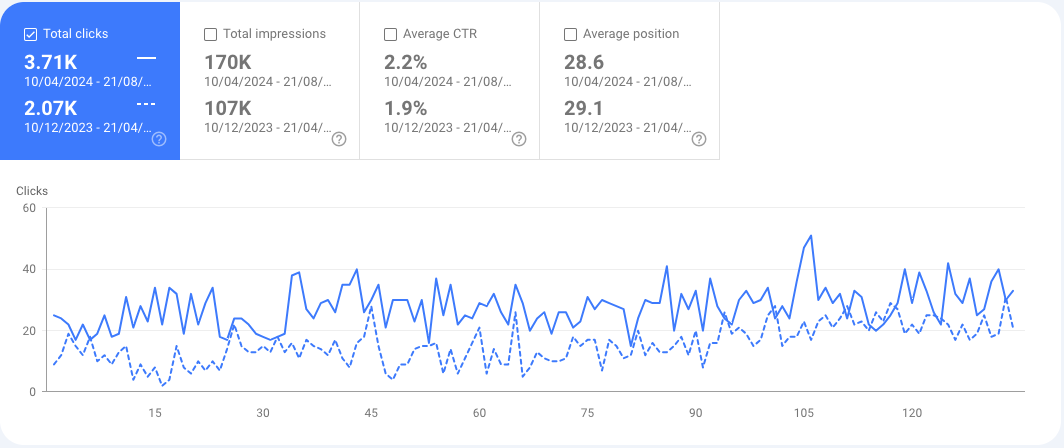Select the 170K impressions value
Screen dimensions: 1064x448
tap(227, 63)
